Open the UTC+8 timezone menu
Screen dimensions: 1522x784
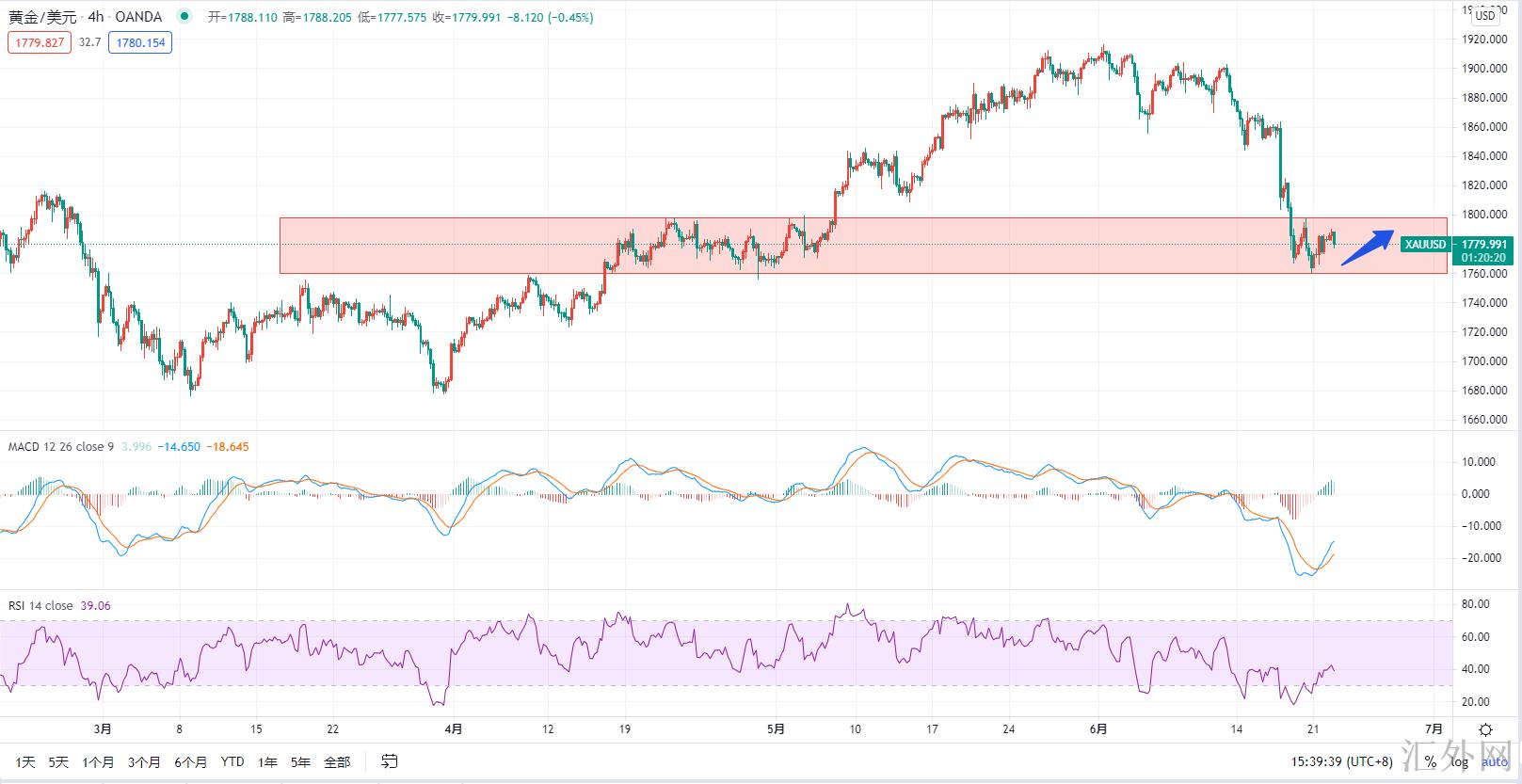1341,761
